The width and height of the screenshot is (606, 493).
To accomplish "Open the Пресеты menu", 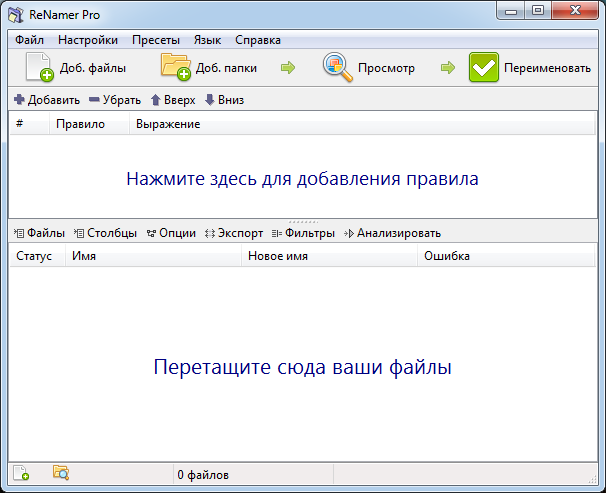I will (156, 40).
